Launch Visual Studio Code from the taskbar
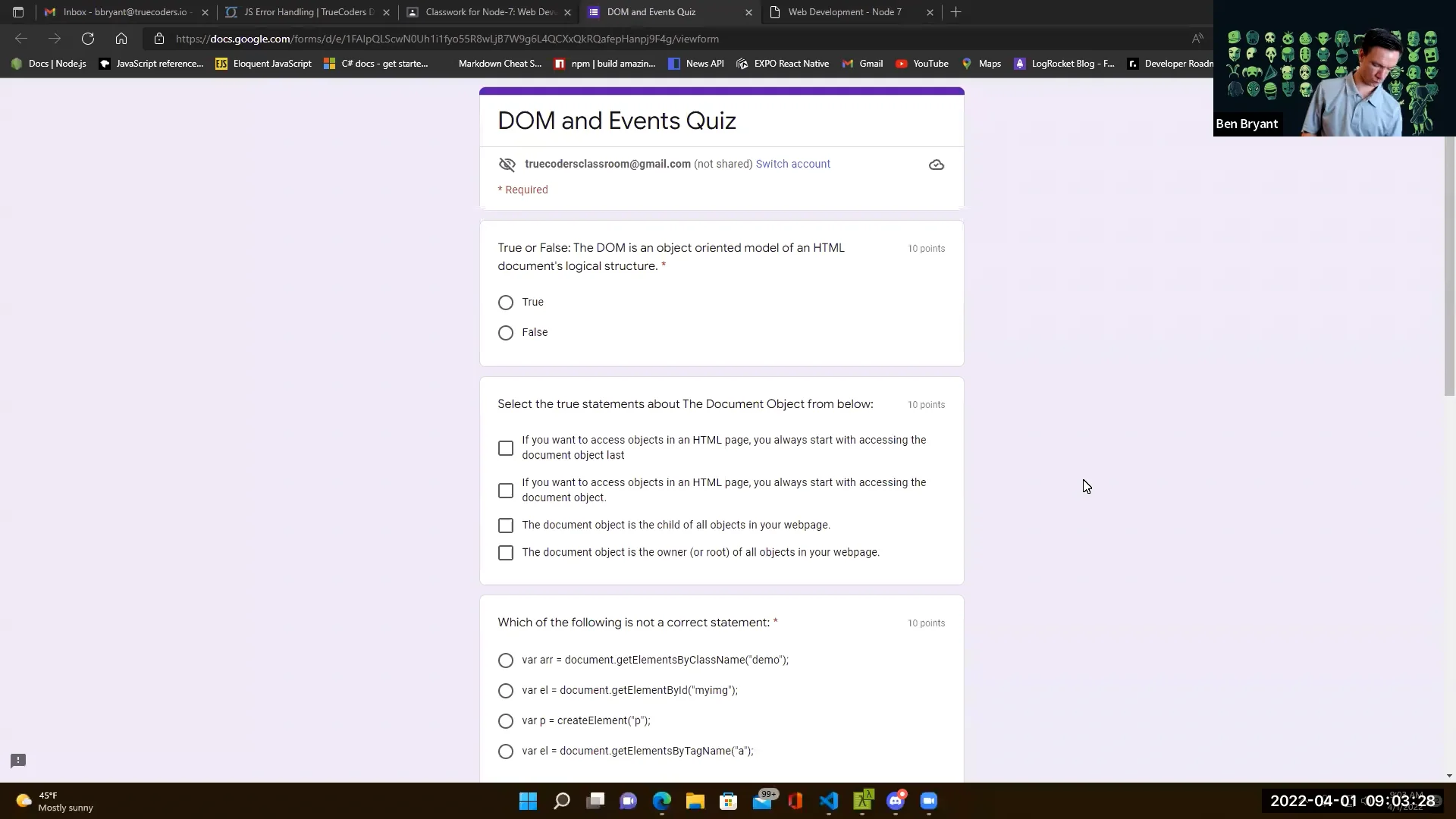 pos(829,800)
